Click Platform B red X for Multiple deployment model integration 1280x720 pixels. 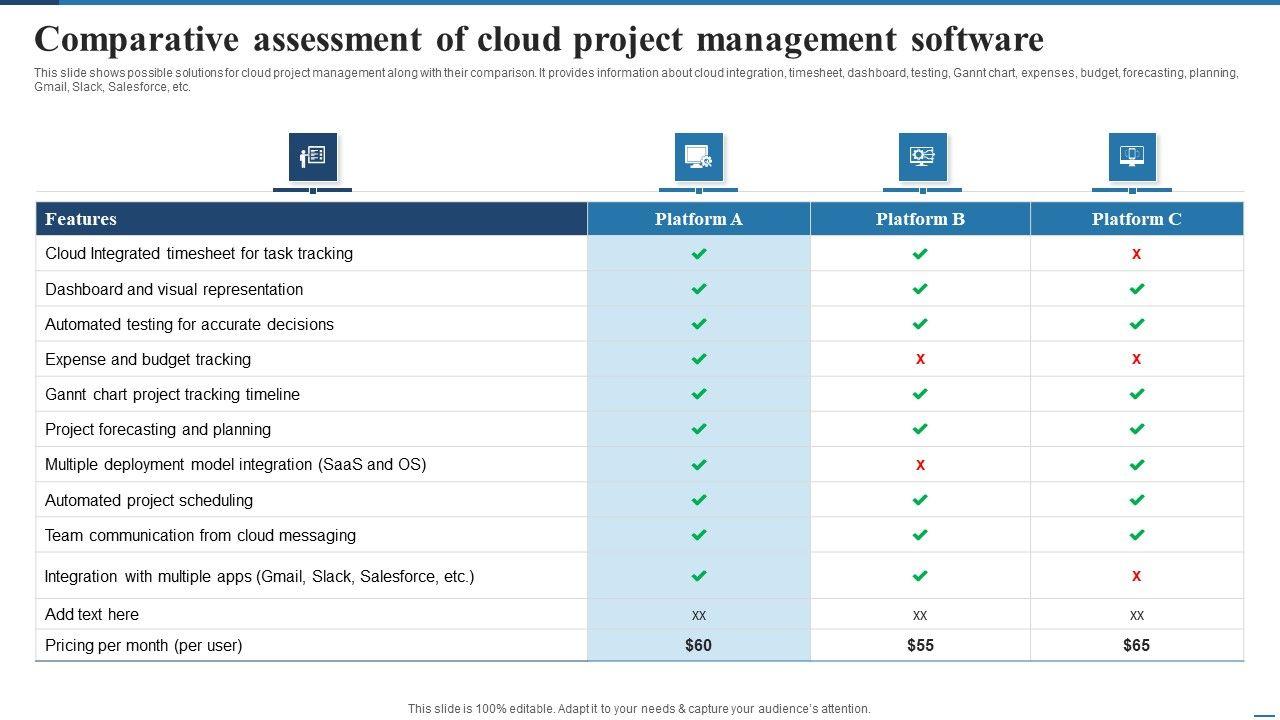920,465
